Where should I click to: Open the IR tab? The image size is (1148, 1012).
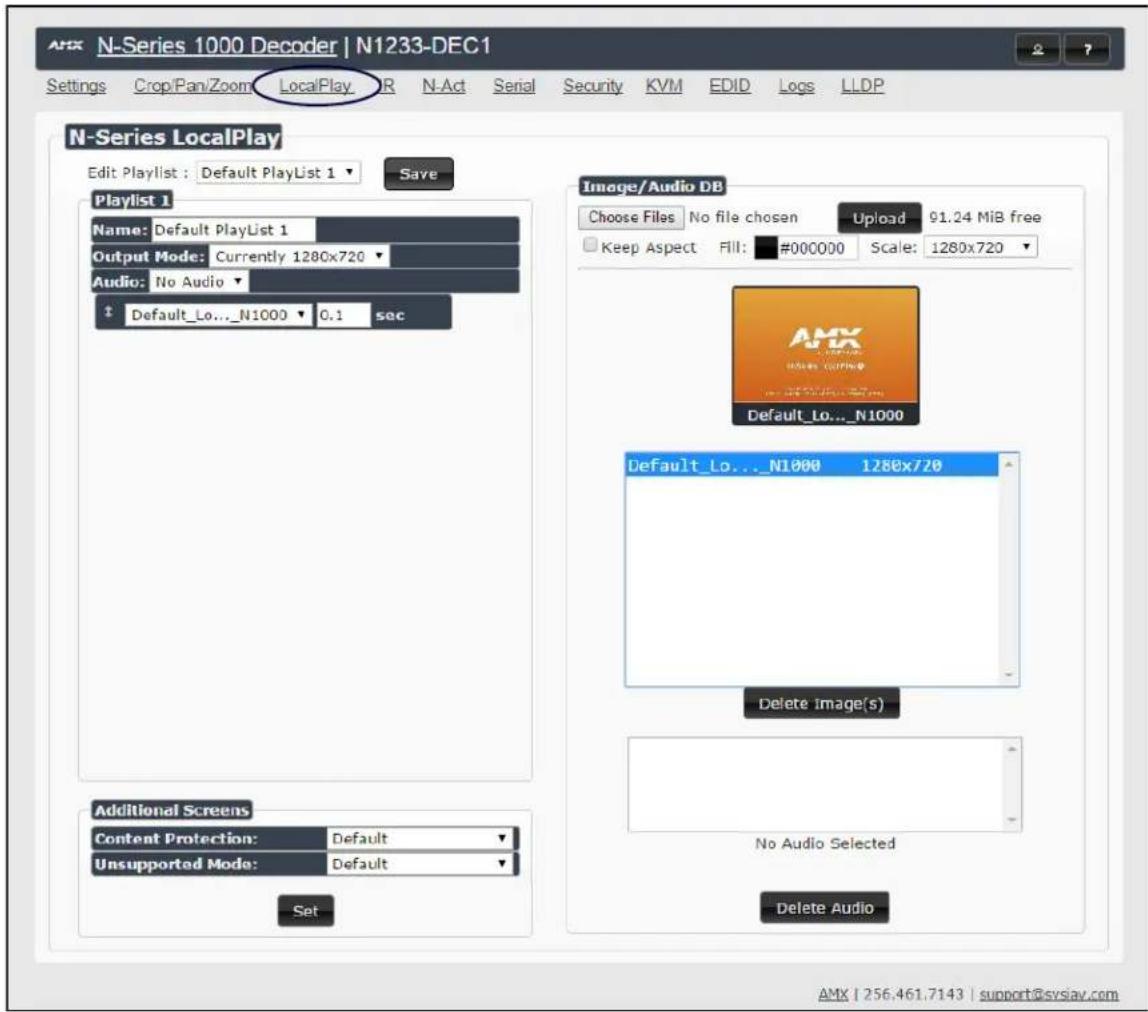pos(388,86)
